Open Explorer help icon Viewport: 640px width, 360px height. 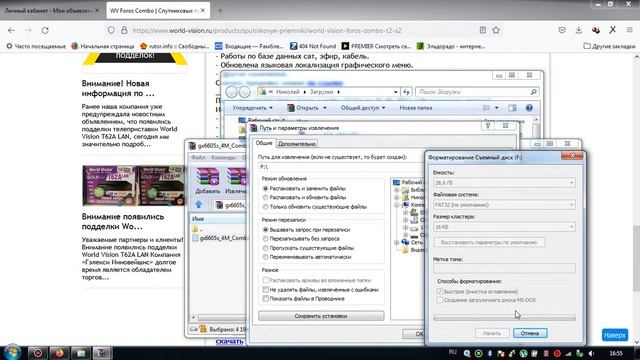[x=529, y=108]
